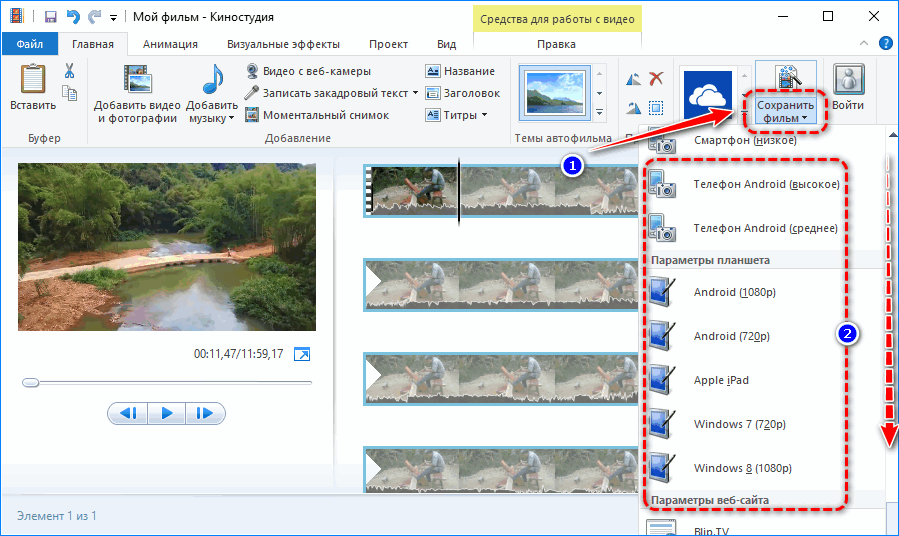This screenshot has width=899, height=536.
Task: Choose the Apple iPad preset
Action: click(763, 380)
